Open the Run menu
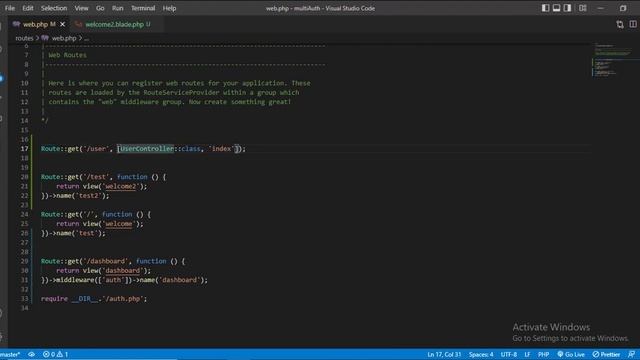 pos(118,8)
